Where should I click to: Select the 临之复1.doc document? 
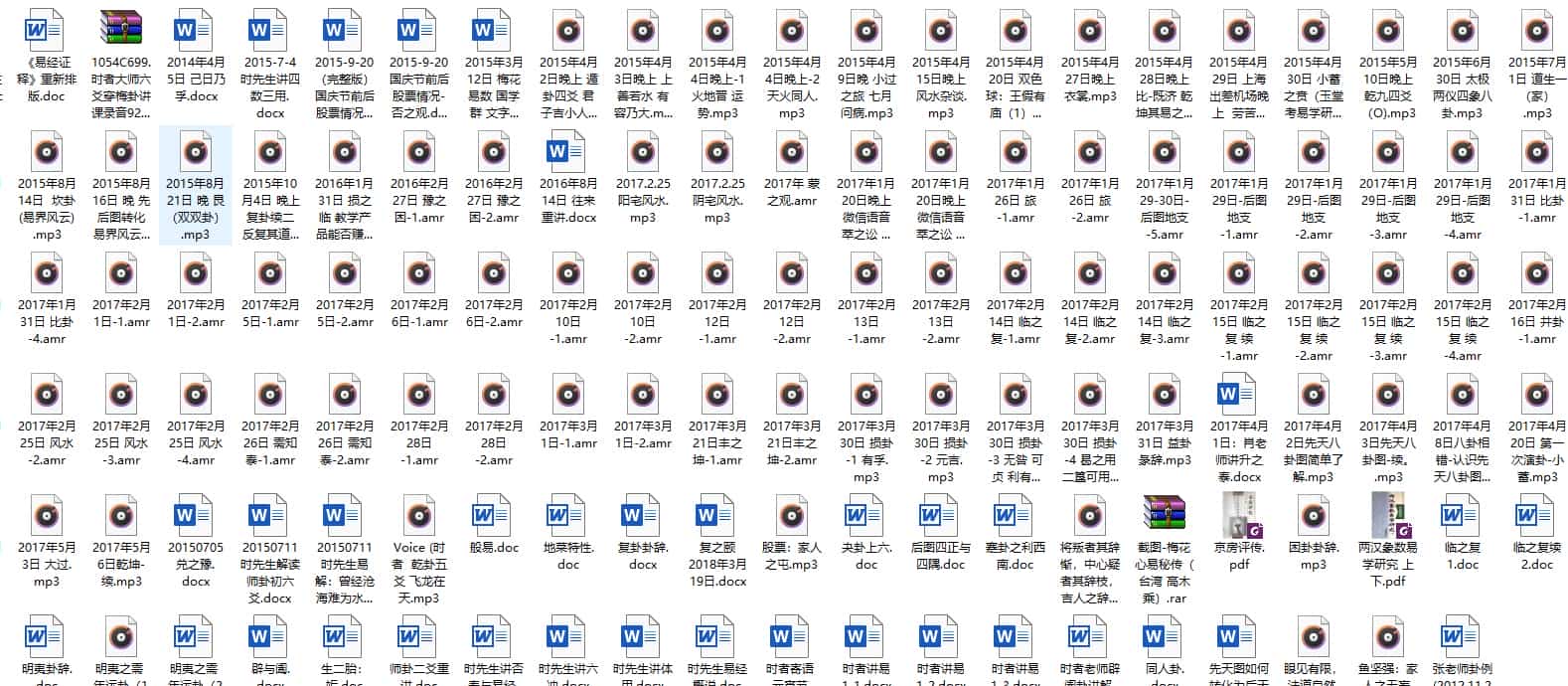pyautogui.click(x=1463, y=517)
